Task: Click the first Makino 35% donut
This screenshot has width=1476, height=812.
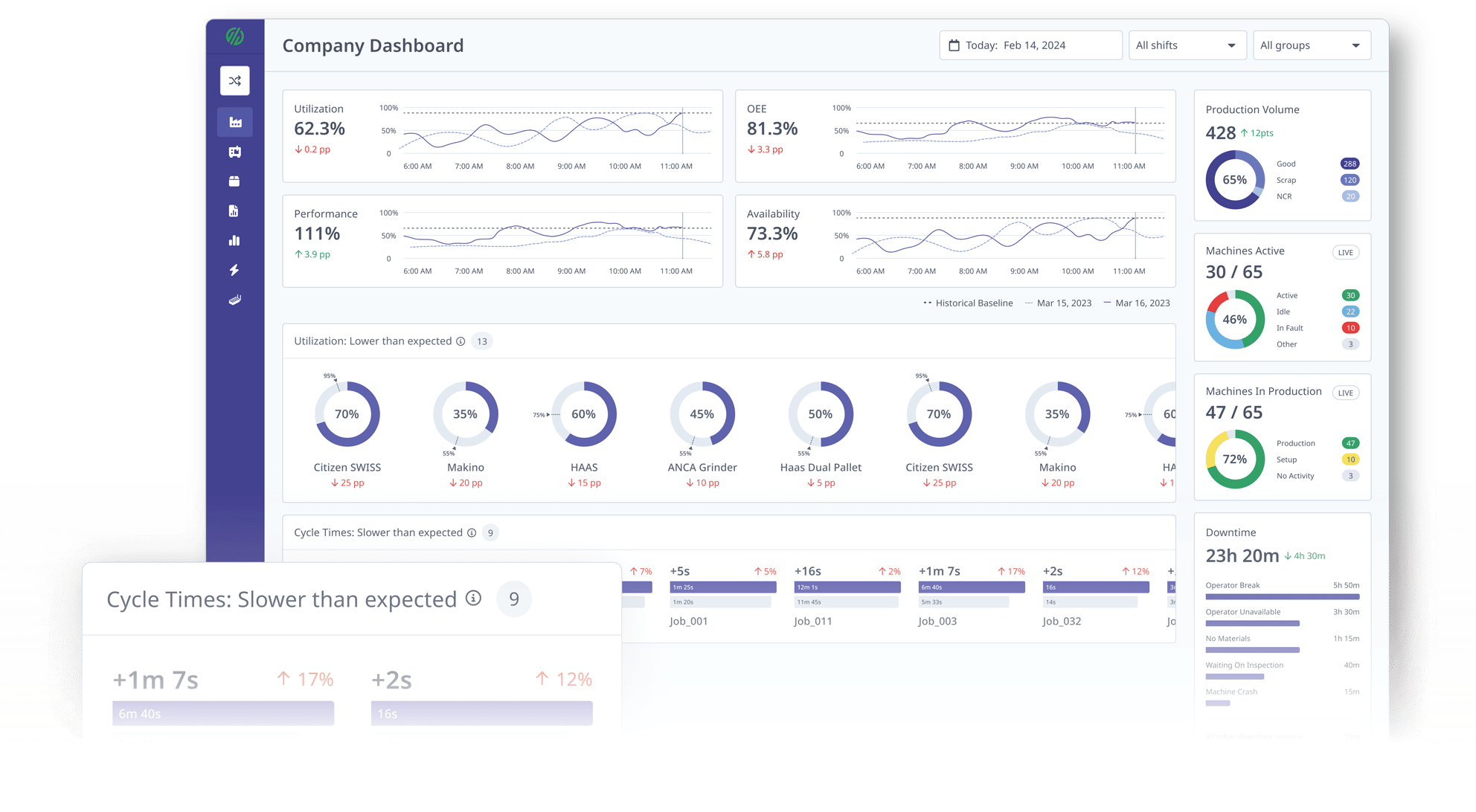Action: 466,414
